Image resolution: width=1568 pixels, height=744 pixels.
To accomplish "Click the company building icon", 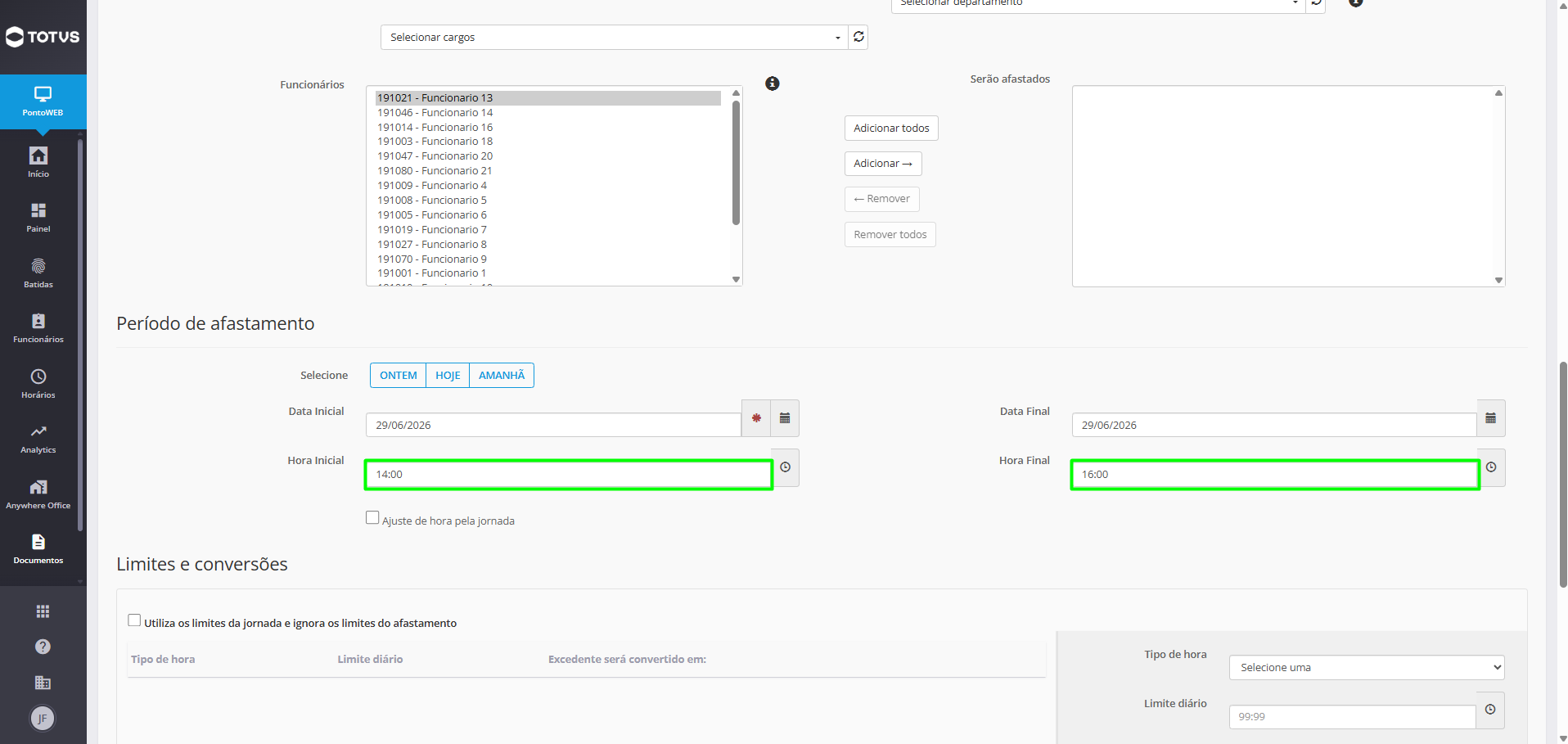I will tap(43, 683).
